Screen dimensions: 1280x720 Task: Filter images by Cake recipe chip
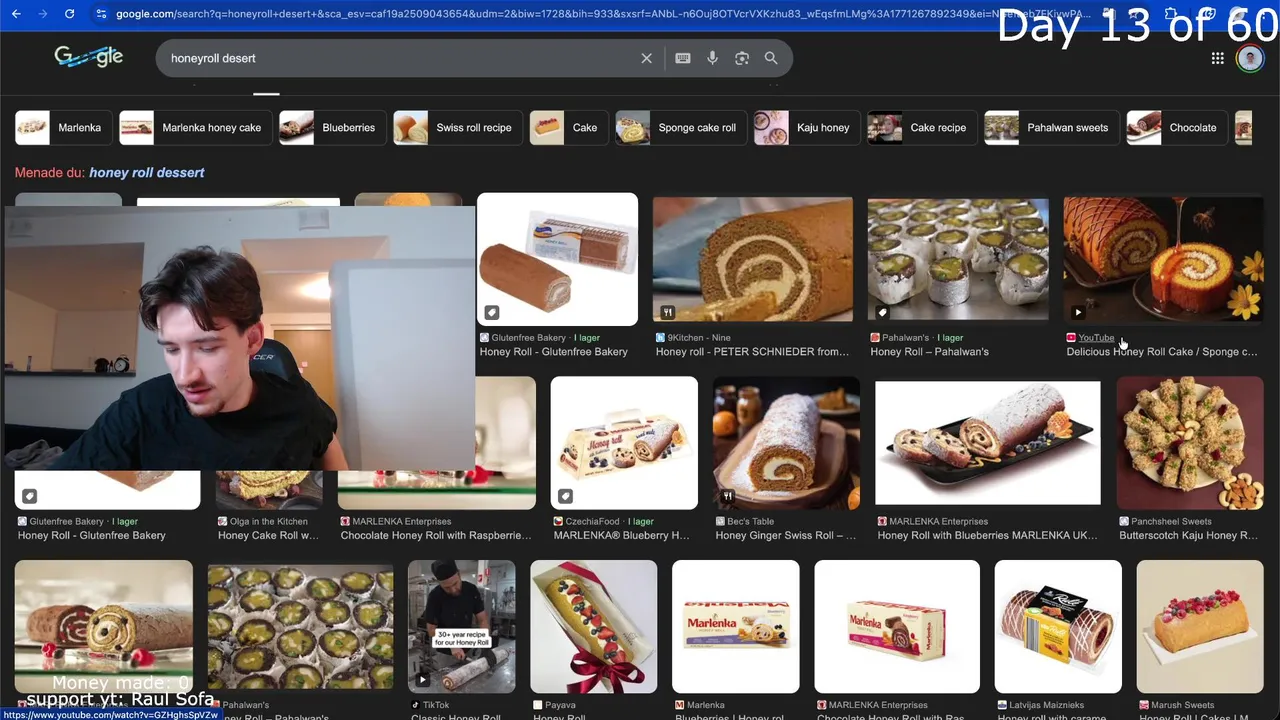(922, 128)
